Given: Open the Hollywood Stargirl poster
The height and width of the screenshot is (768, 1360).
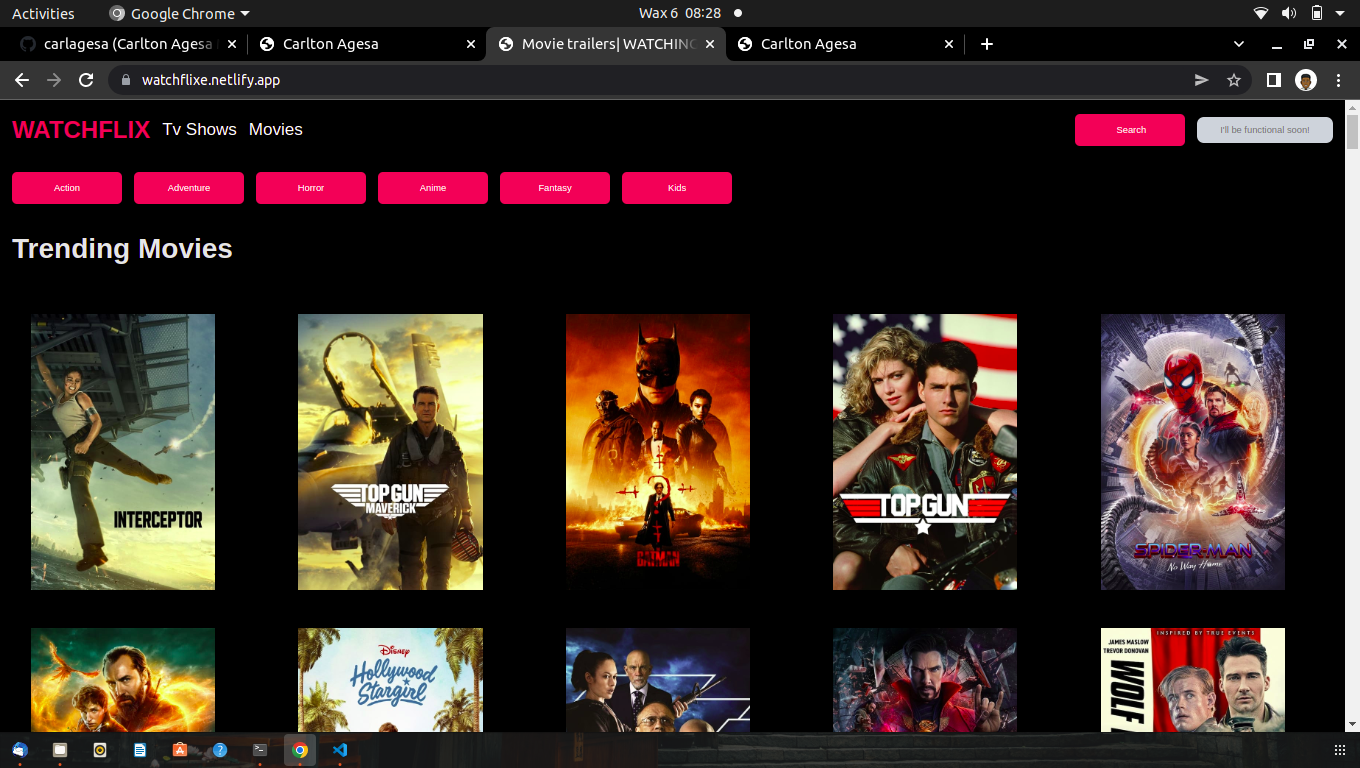Looking at the screenshot, I should (390, 680).
